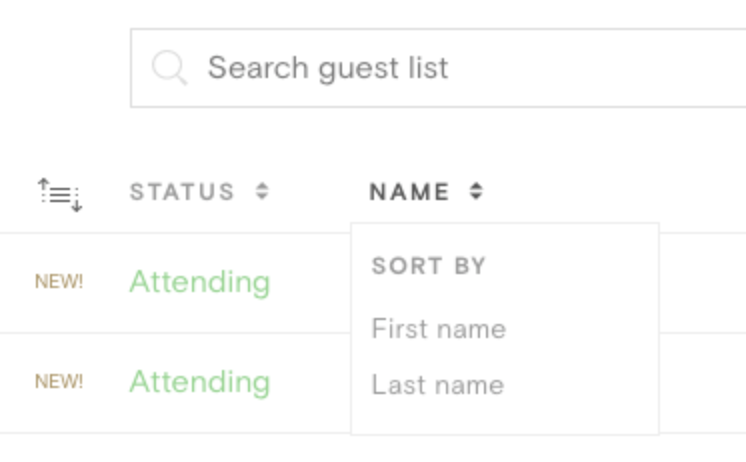This screenshot has width=746, height=462.
Task: Click the down arrow on the list reorder icon
Action: click(x=77, y=206)
